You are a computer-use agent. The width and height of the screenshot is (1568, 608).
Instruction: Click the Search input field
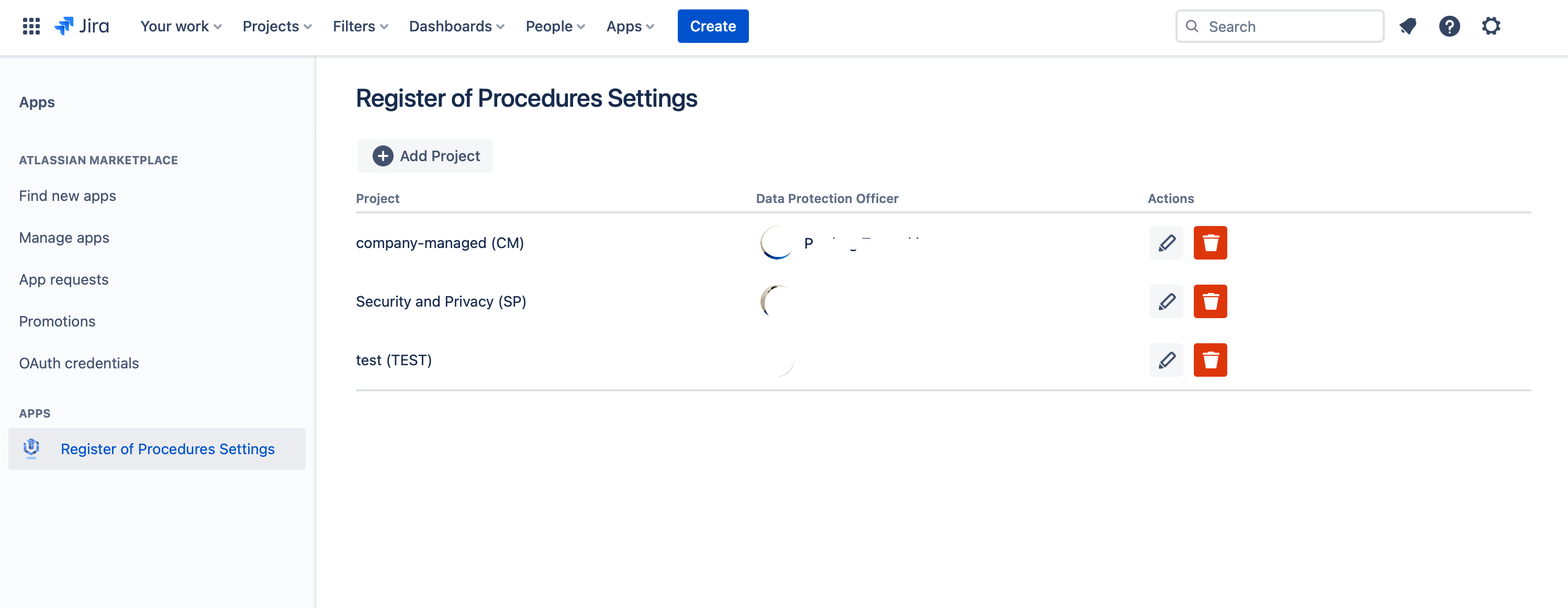pyautogui.click(x=1280, y=26)
